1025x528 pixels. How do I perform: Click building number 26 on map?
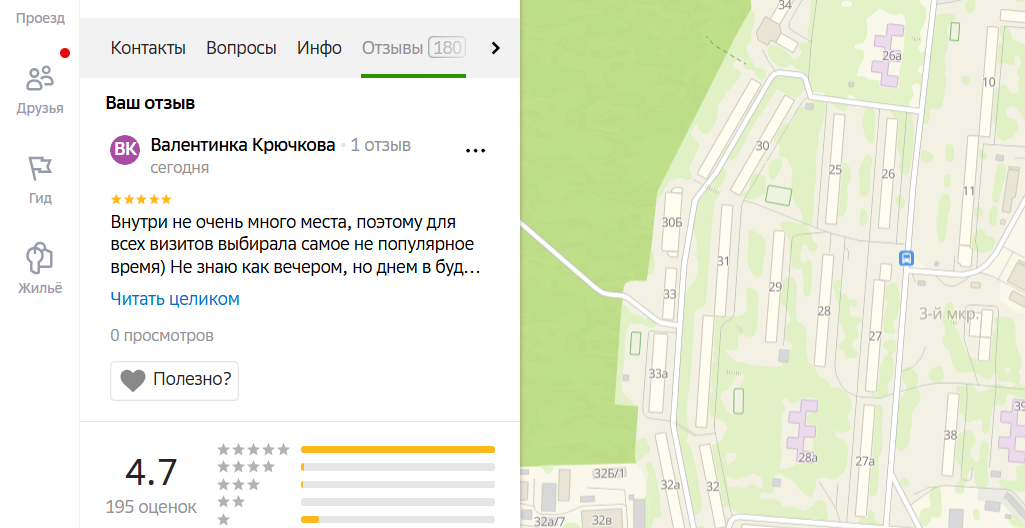(x=888, y=174)
